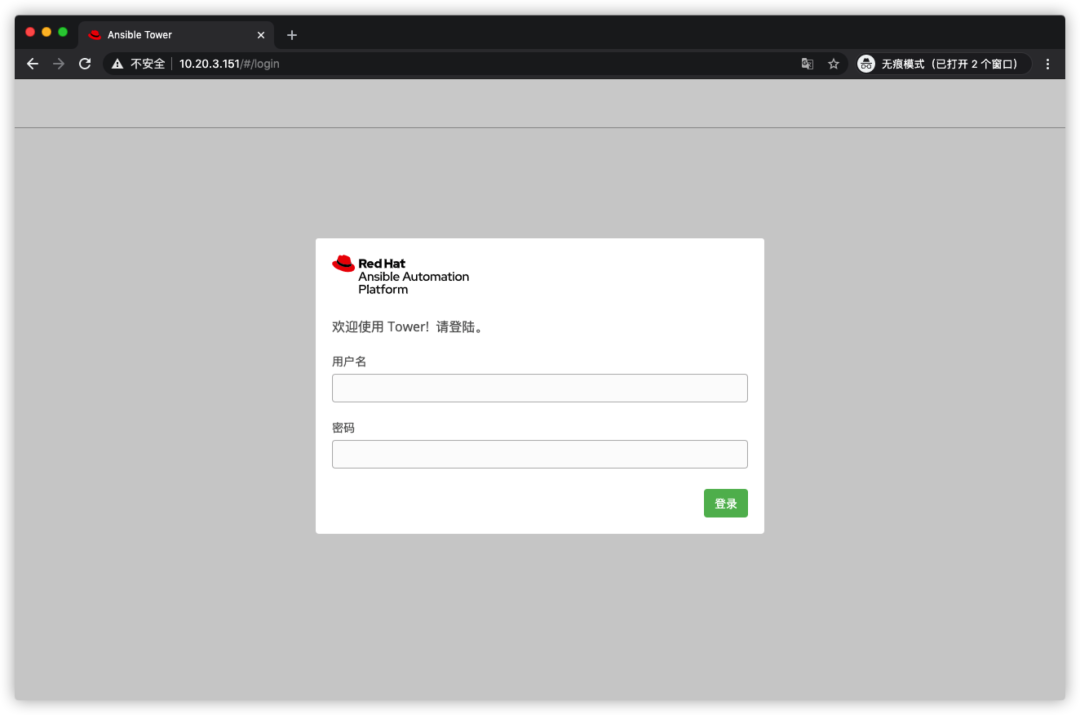Click the 不安全 security label

pos(148,64)
